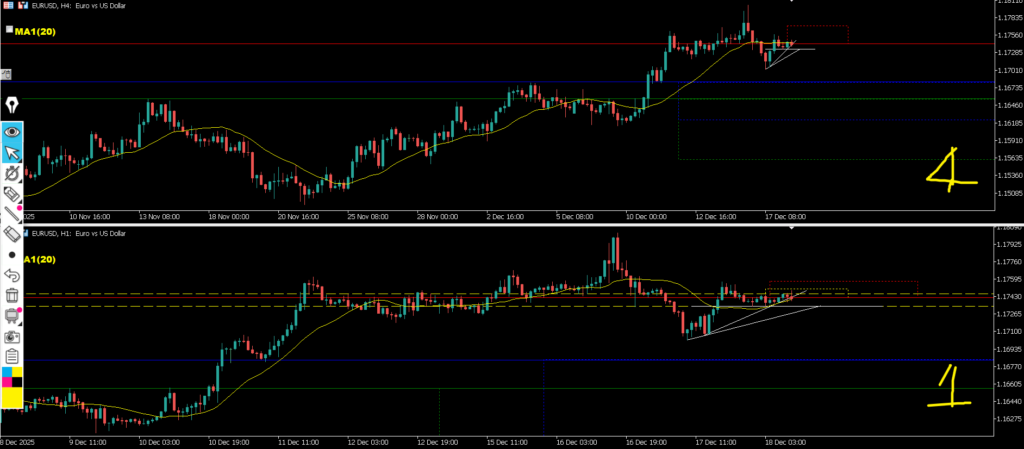1024x449 pixels.
Task: Click the 13 Nov 08:00 time label
Action: (159, 217)
